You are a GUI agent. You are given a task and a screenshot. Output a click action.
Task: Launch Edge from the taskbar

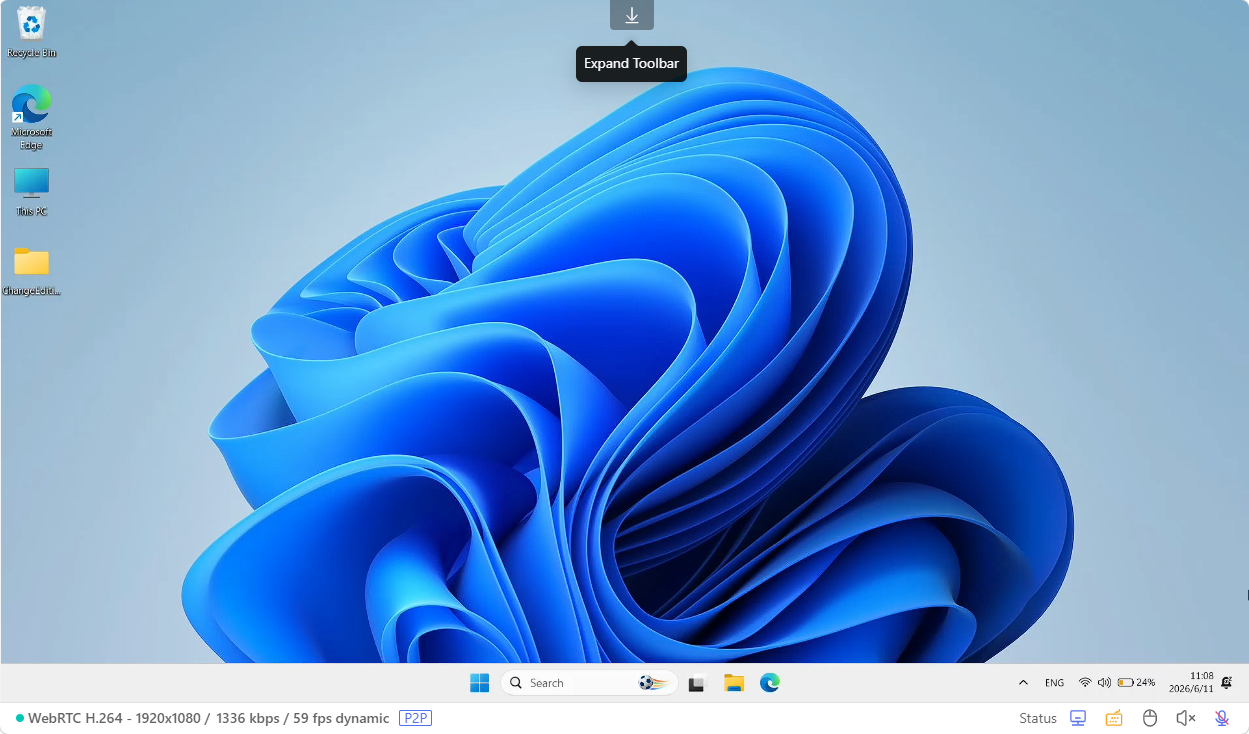coord(769,683)
